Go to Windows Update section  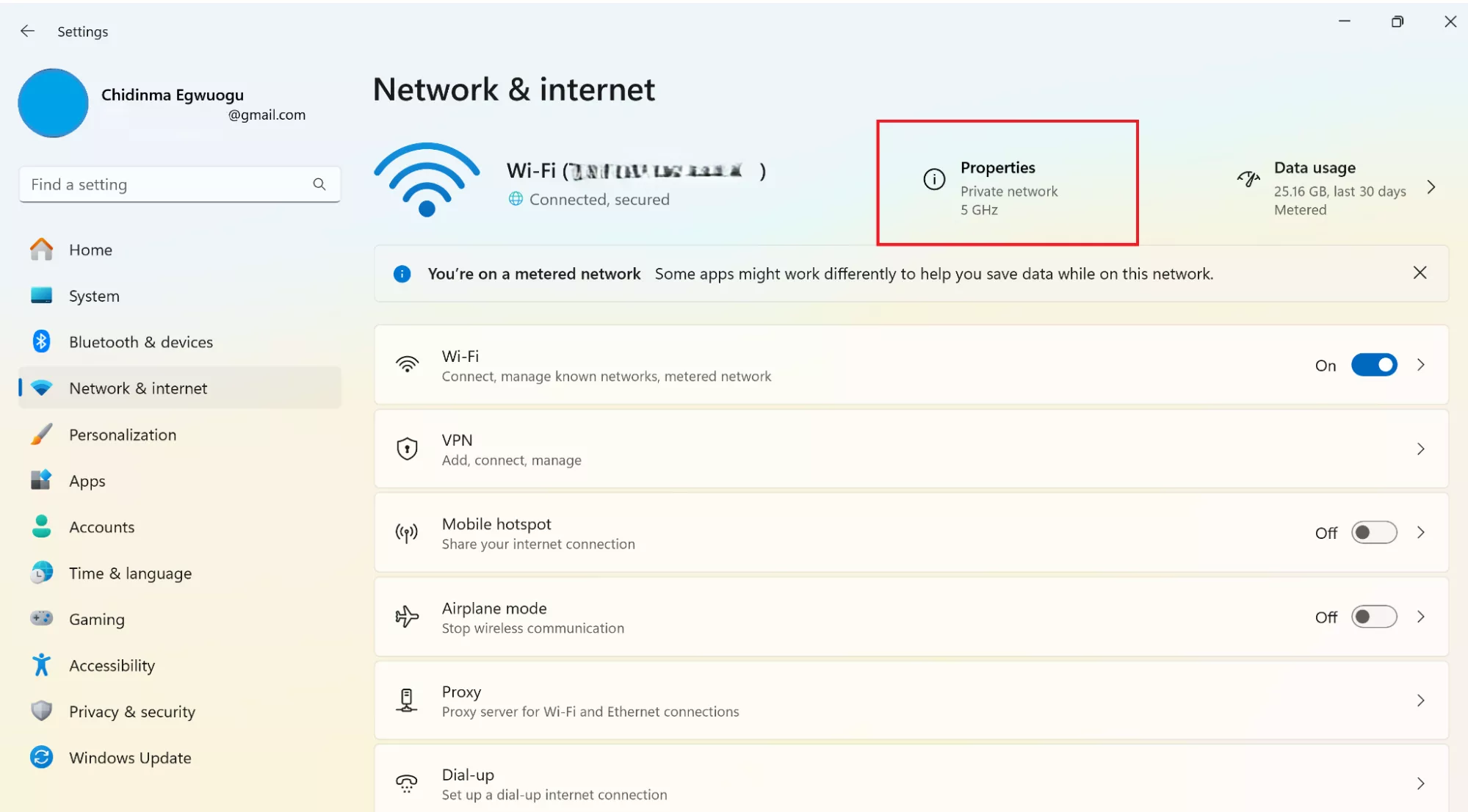pyautogui.click(x=130, y=758)
